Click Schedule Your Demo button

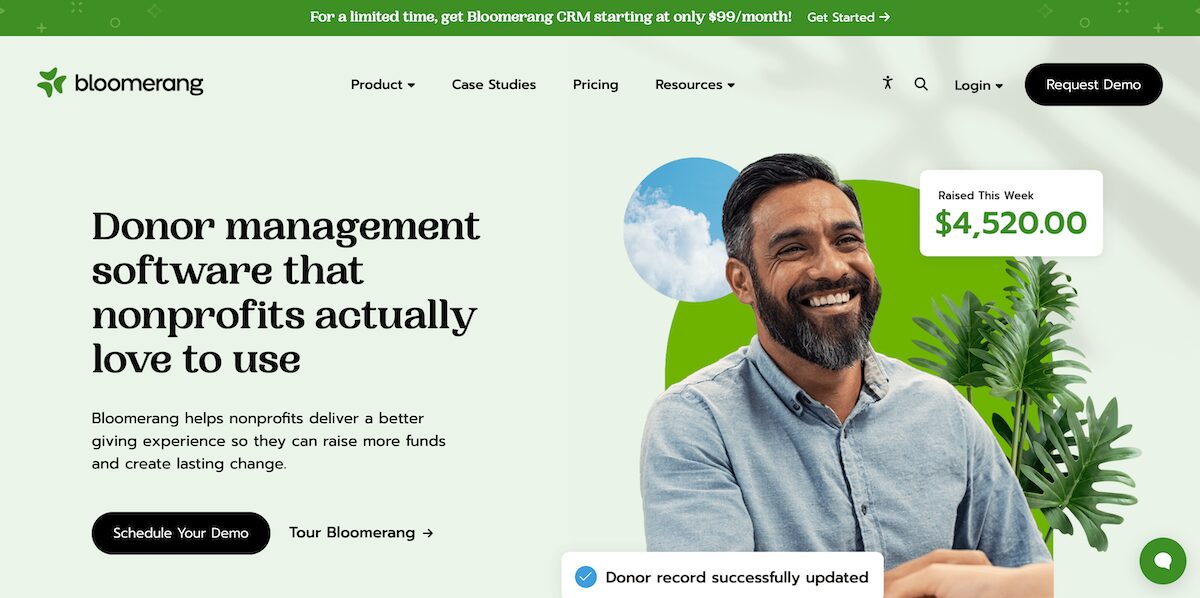click(181, 533)
